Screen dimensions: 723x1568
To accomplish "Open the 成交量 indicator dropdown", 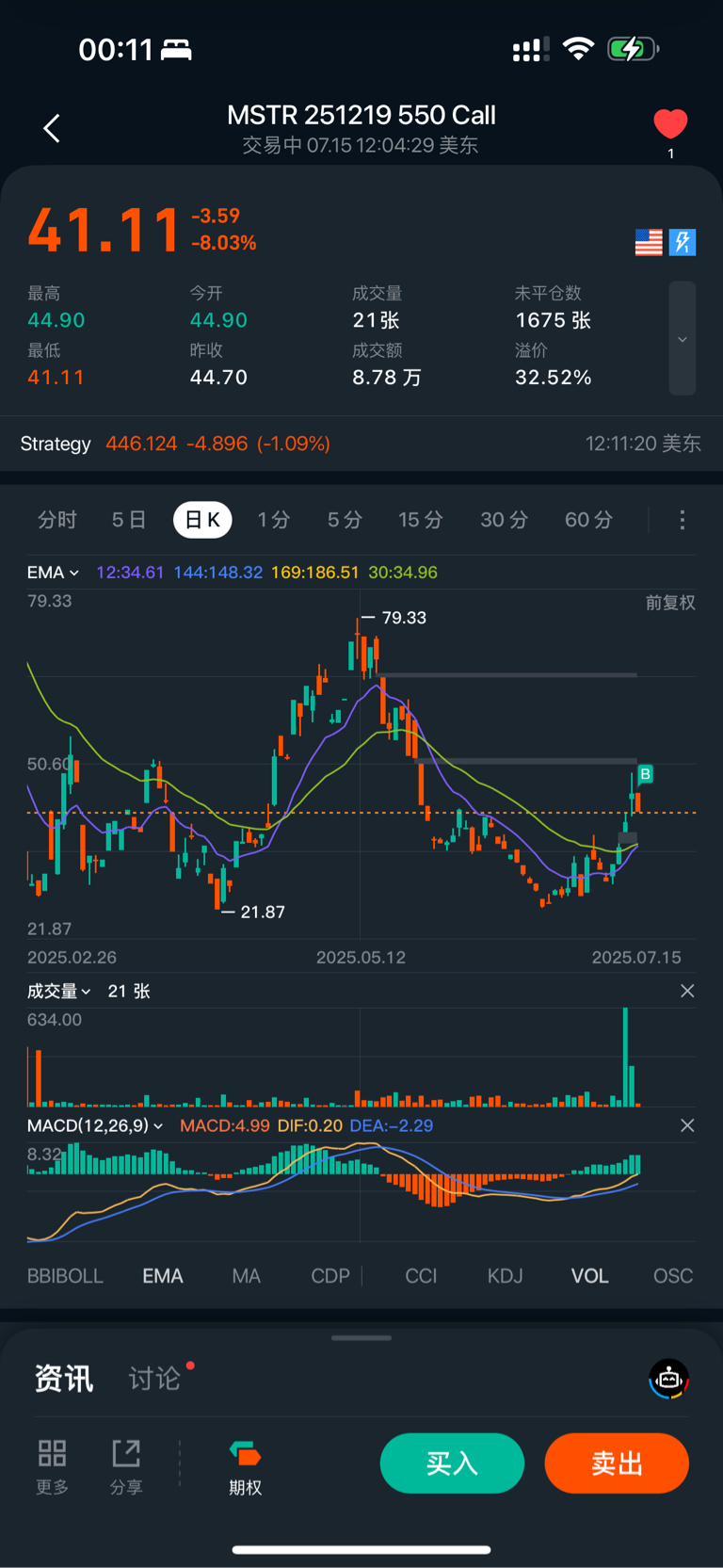I will (x=58, y=991).
